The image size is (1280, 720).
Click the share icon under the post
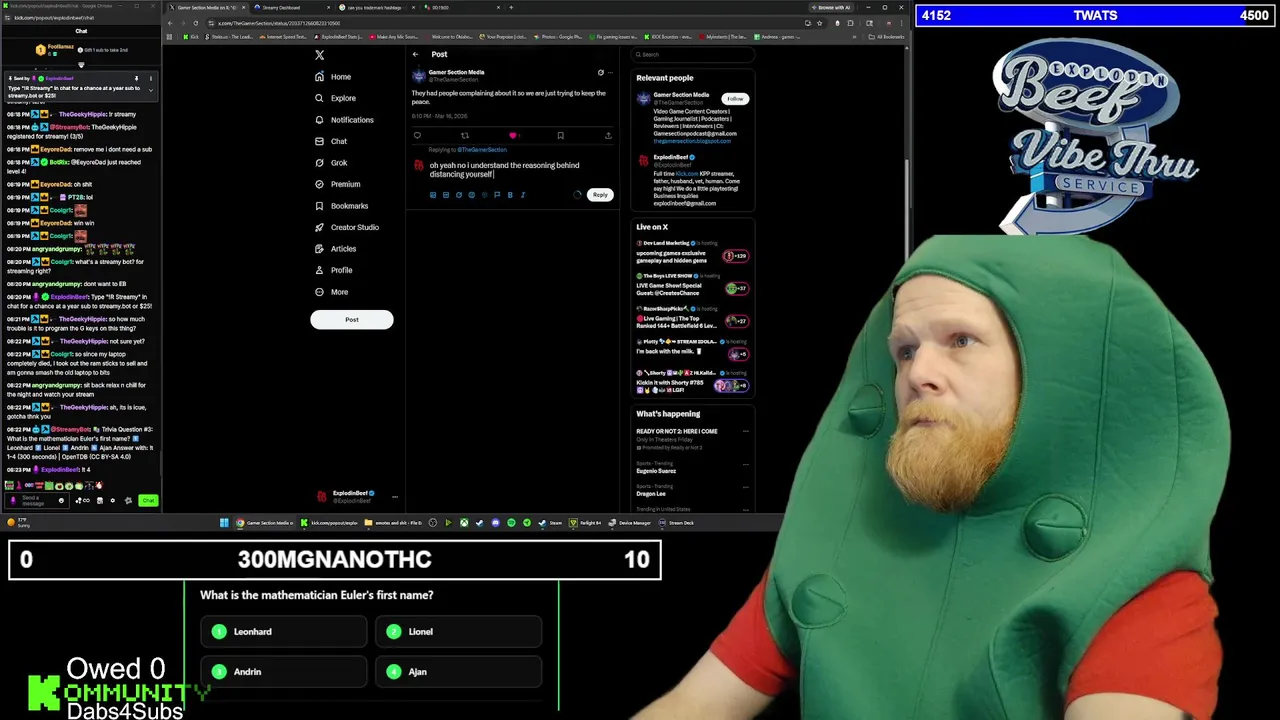pos(608,135)
